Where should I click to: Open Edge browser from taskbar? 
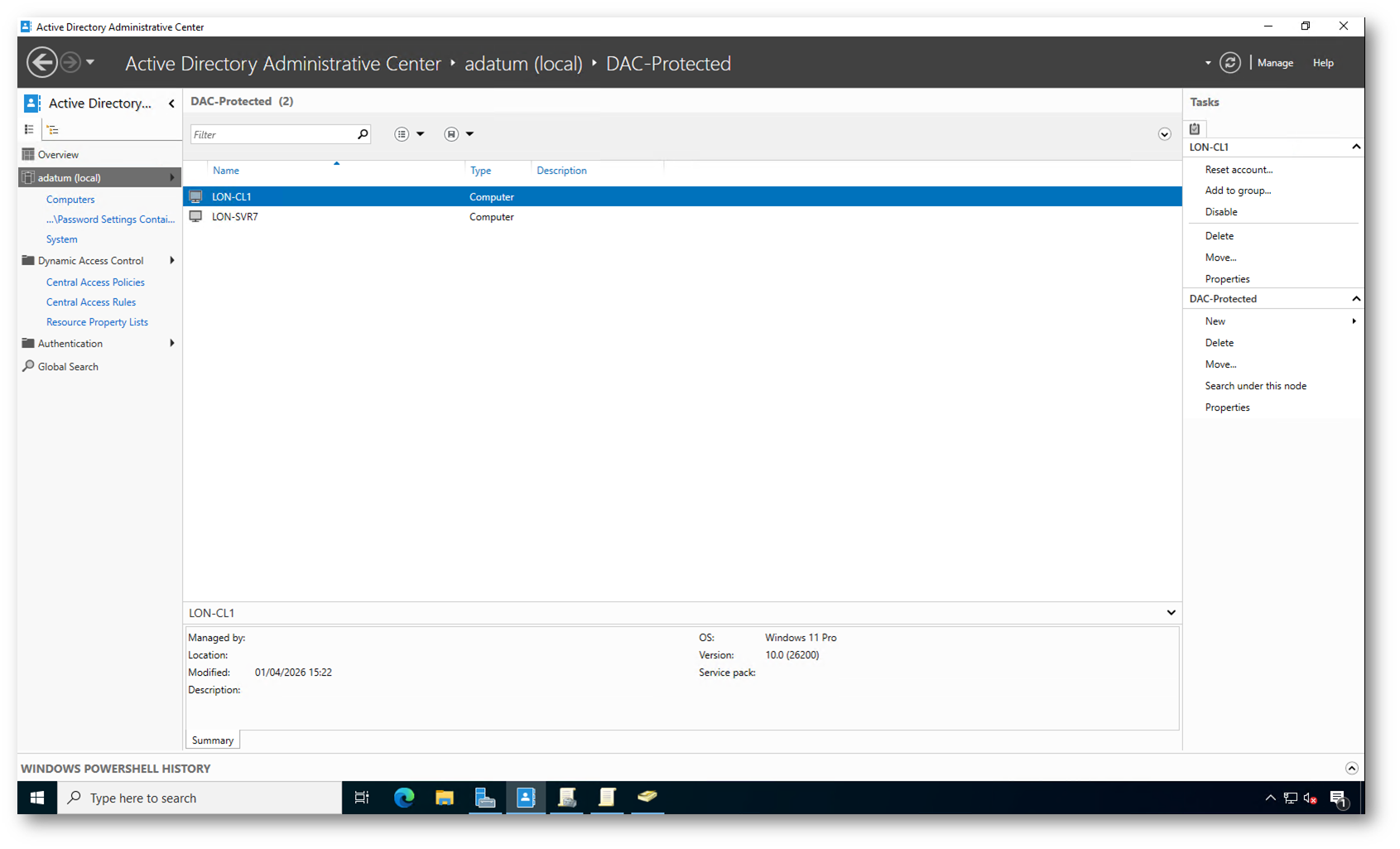click(x=404, y=798)
